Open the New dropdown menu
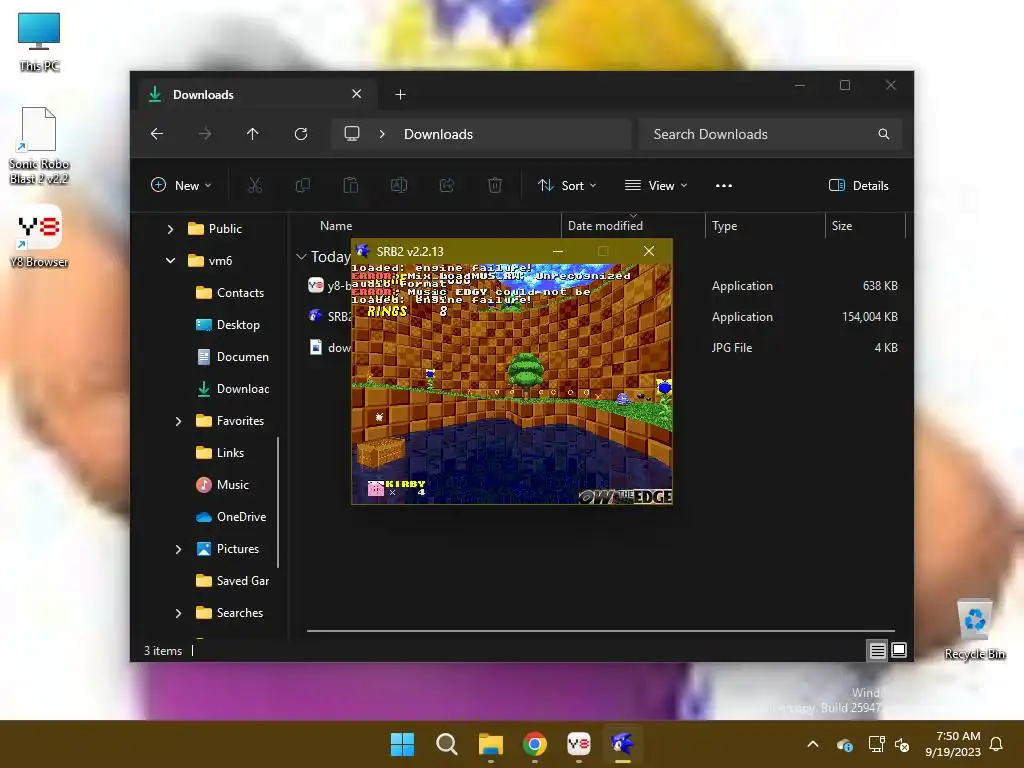Image resolution: width=1024 pixels, height=768 pixels. point(181,185)
